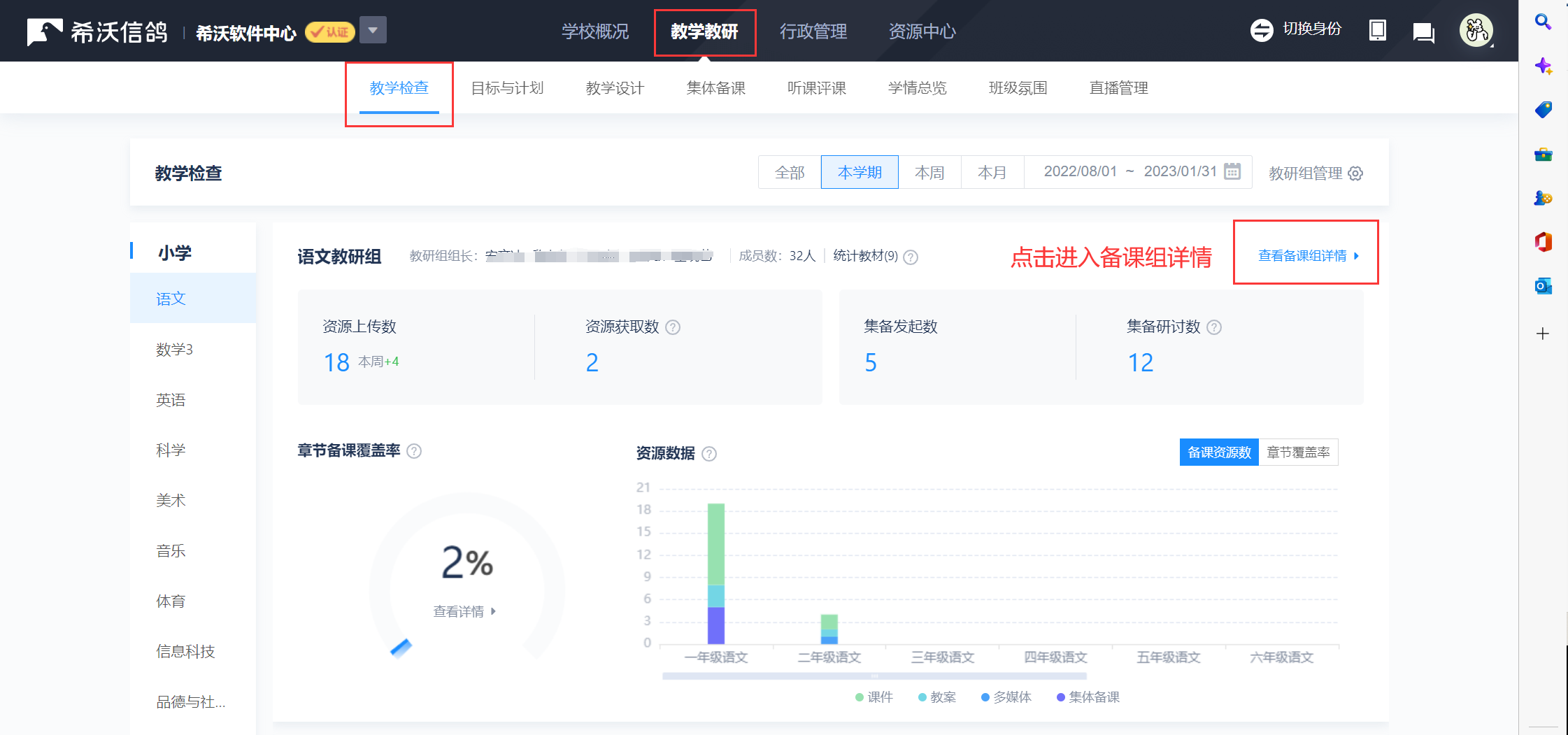Click the end date 2023/01/31 field
The image size is (1568, 735).
click(1180, 171)
